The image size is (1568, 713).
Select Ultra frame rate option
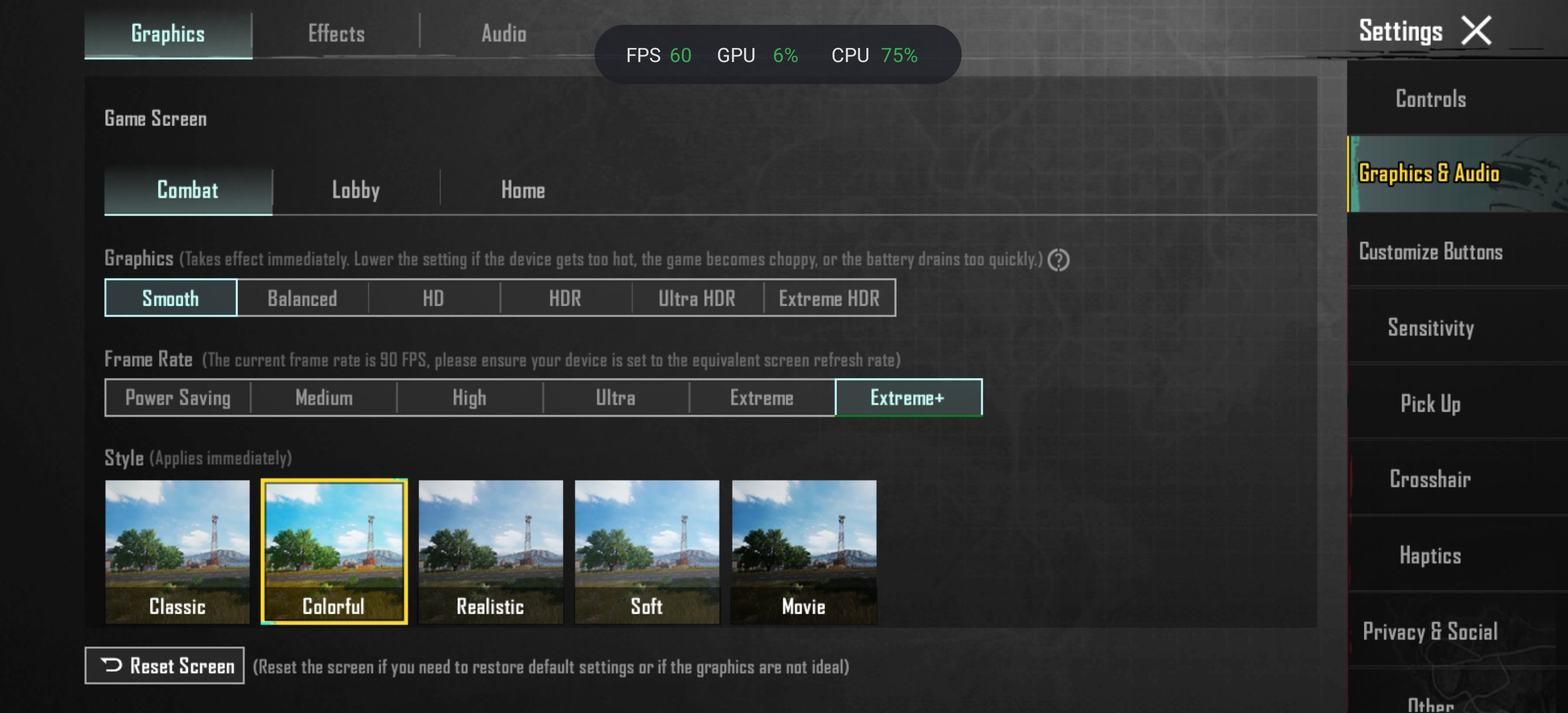coord(615,398)
